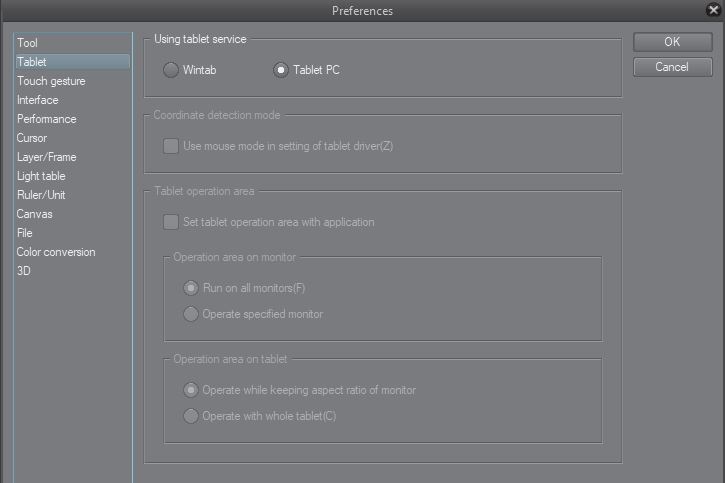725x483 pixels.
Task: Check Set tablet operation area with application
Action: [x=171, y=222]
